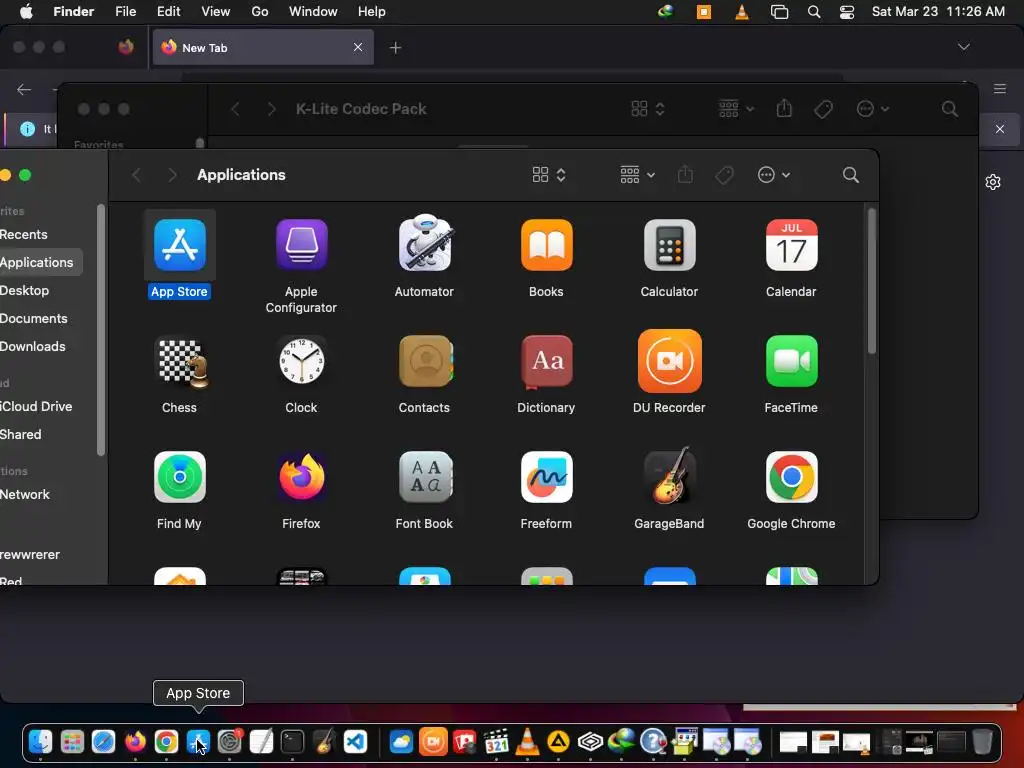This screenshot has height=768, width=1024.
Task: Open search in the Applications window
Action: click(850, 174)
